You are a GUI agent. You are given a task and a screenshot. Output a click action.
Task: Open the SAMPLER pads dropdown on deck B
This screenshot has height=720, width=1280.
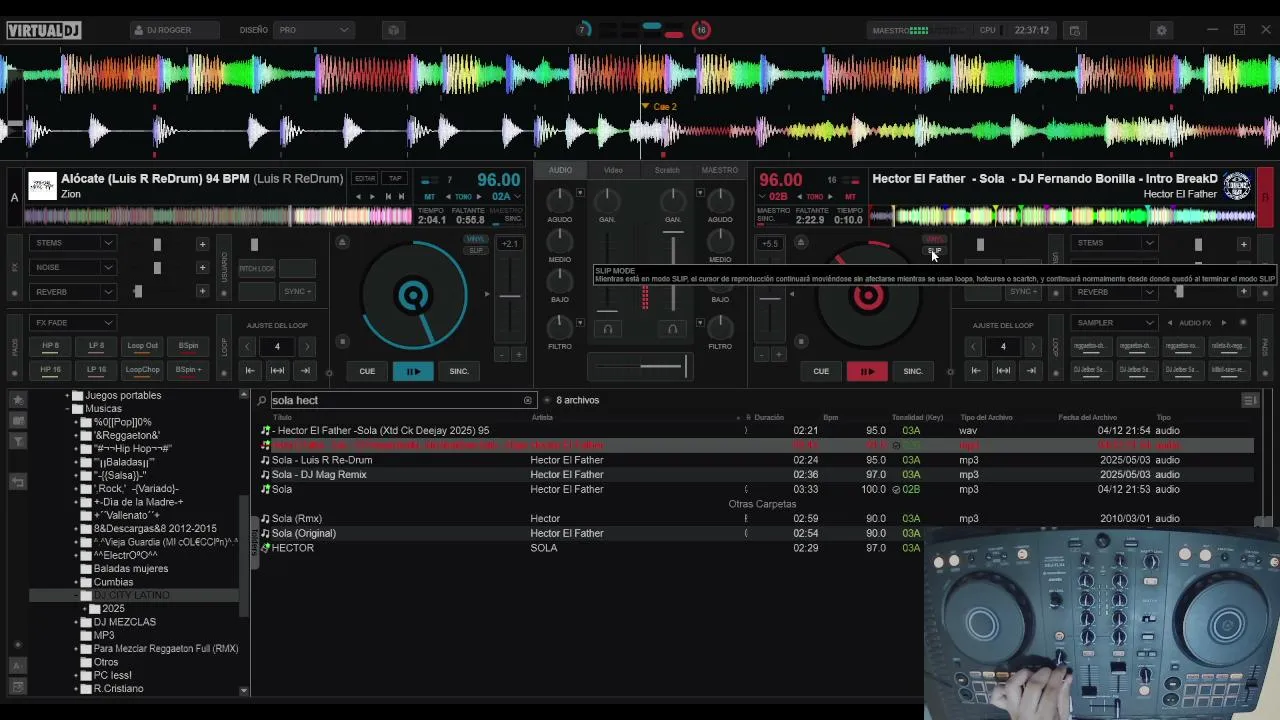[x=1115, y=323]
